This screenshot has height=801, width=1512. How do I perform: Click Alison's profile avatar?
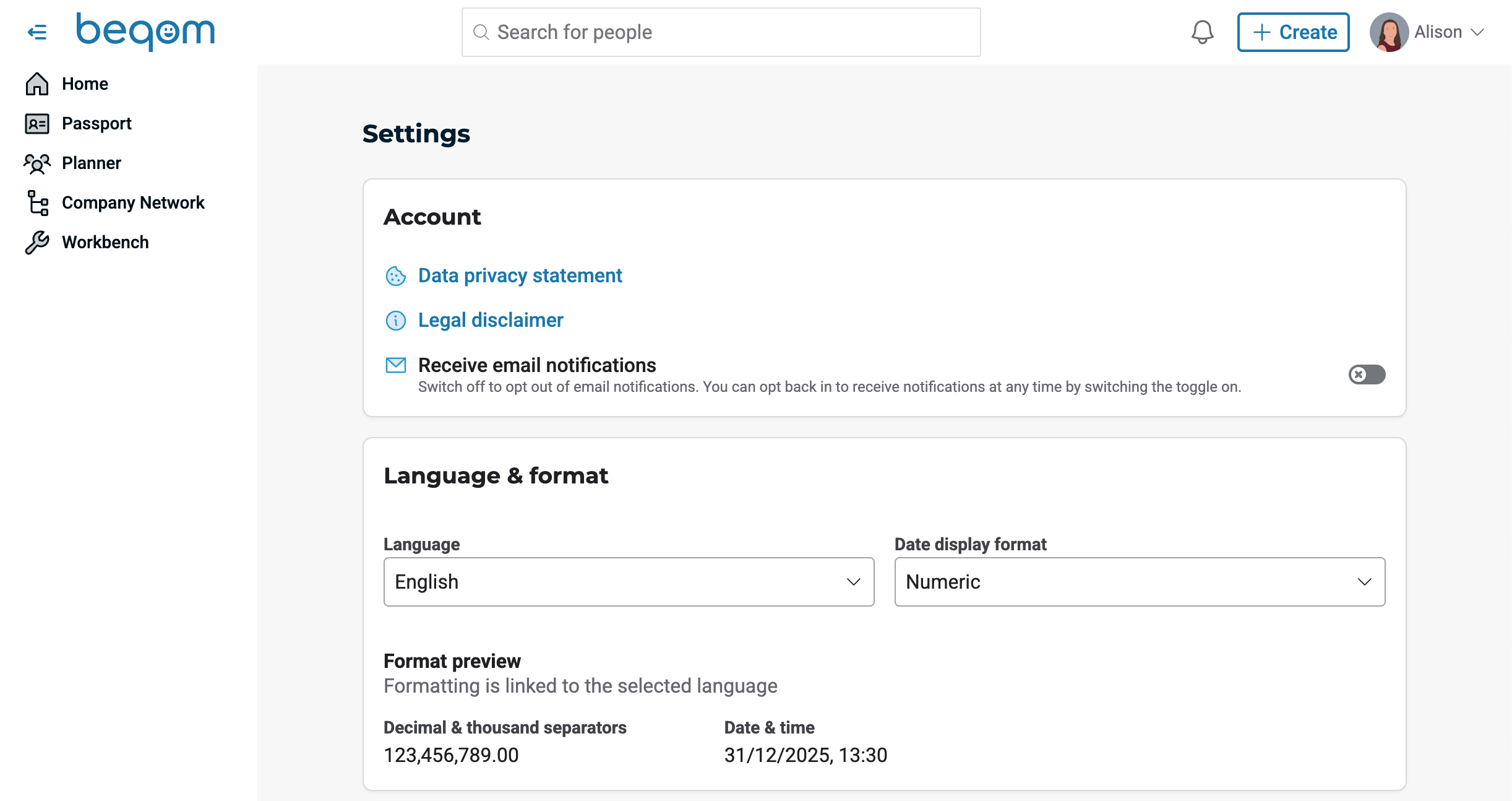click(1388, 32)
